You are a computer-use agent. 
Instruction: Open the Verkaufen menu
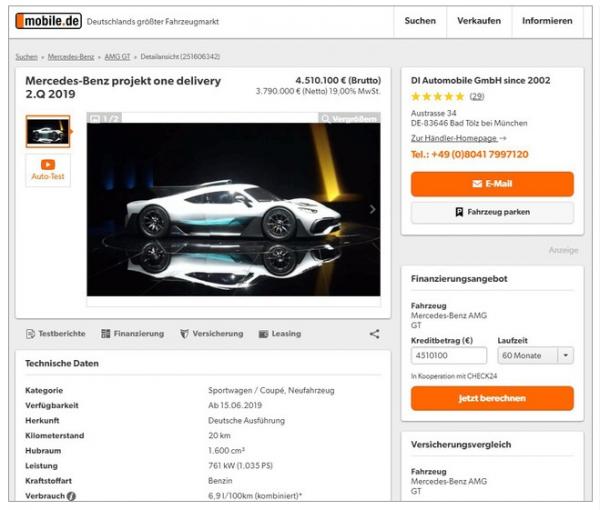(x=479, y=21)
